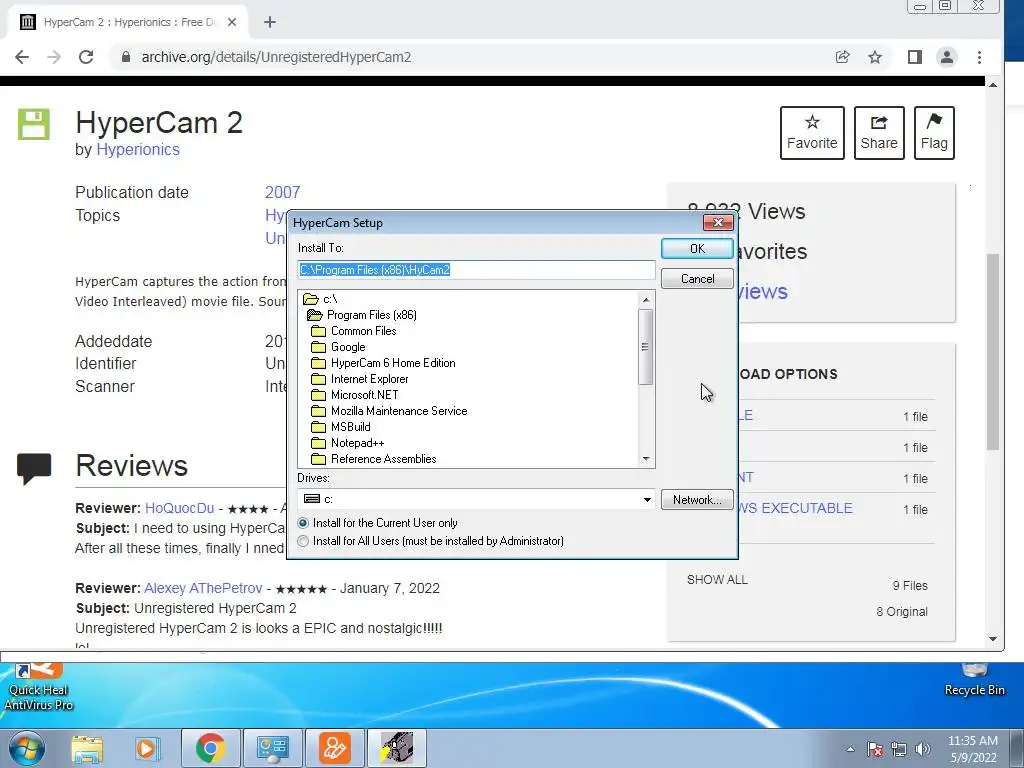
Task: Select Install for the Current User only
Action: click(377, 523)
